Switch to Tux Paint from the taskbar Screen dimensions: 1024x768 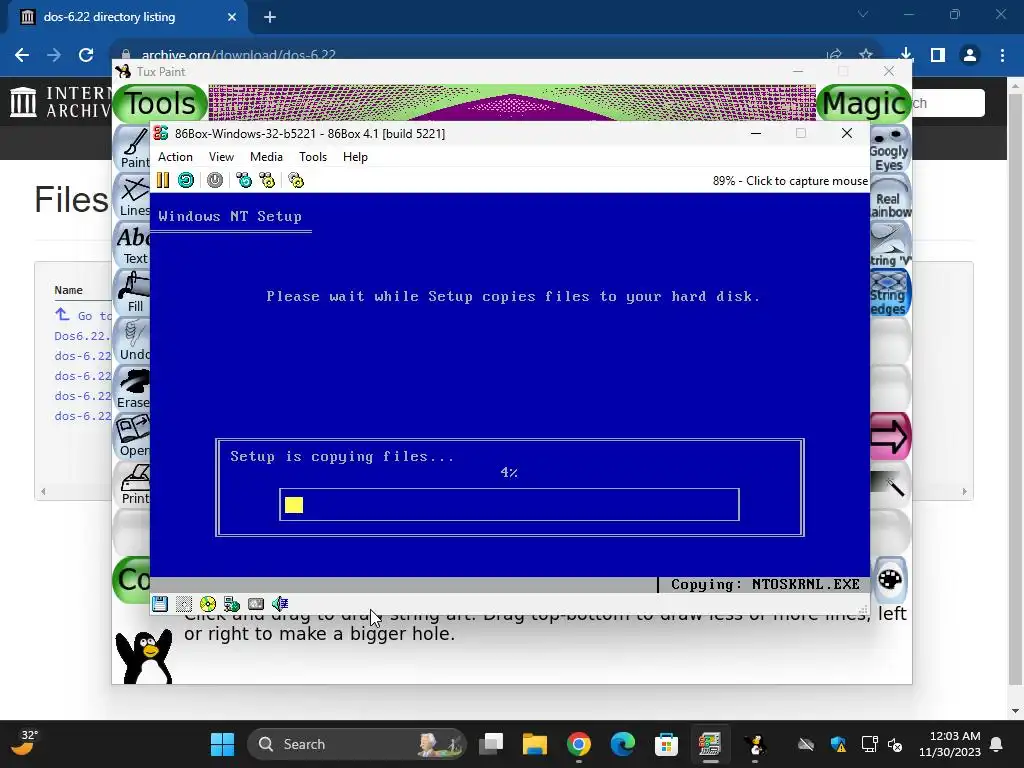click(755, 744)
